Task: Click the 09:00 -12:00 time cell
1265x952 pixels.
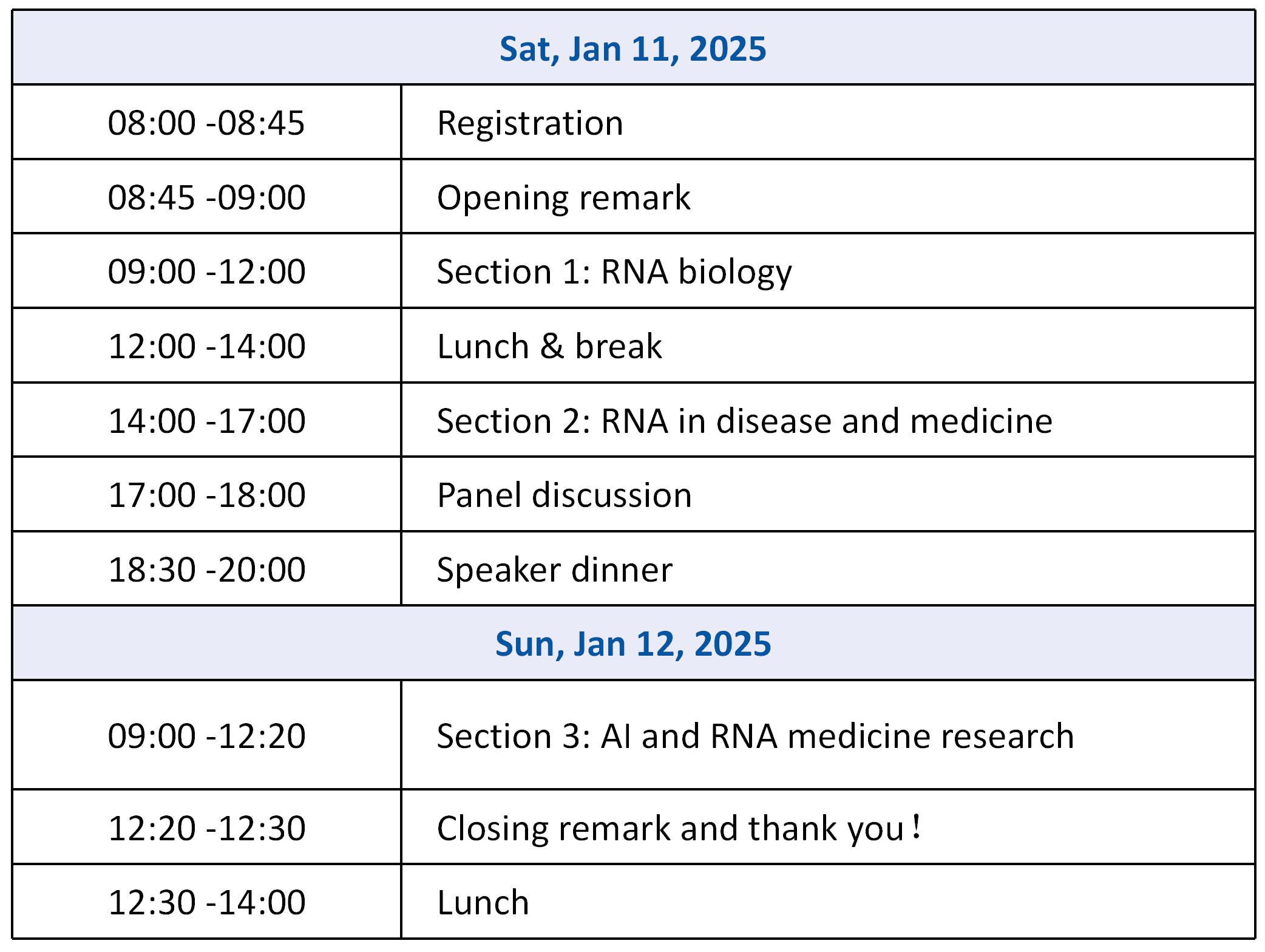Action: 206,271
